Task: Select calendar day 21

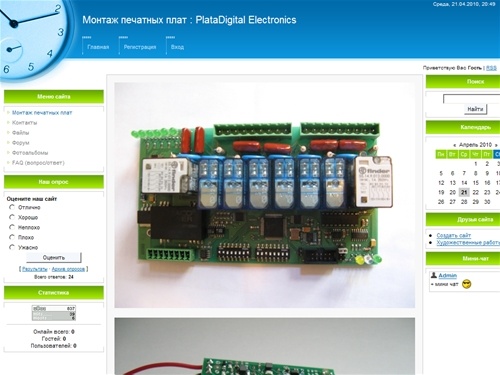Action: (464, 192)
